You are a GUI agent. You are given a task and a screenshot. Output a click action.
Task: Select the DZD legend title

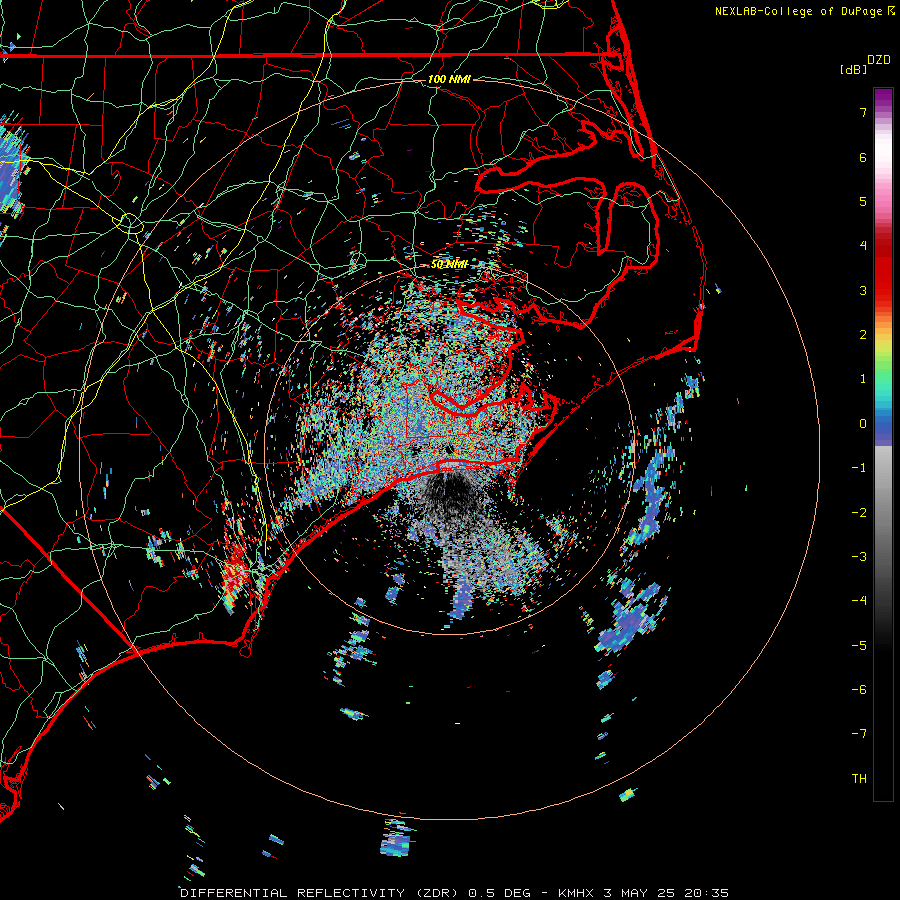879,60
